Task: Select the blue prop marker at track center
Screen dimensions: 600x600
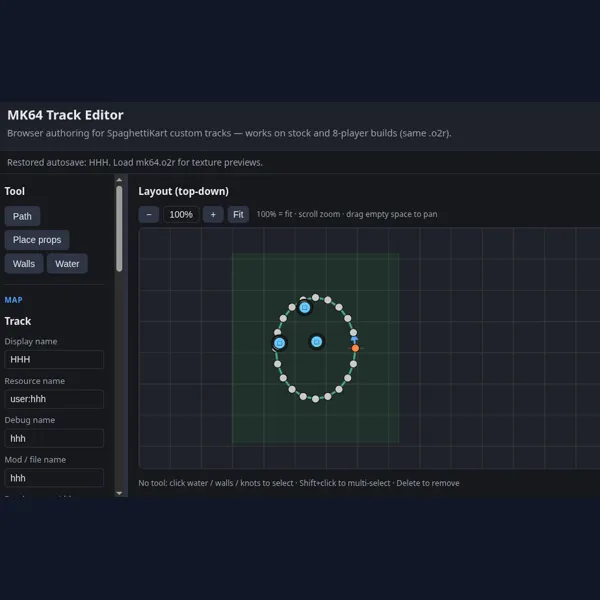Action: click(x=316, y=342)
